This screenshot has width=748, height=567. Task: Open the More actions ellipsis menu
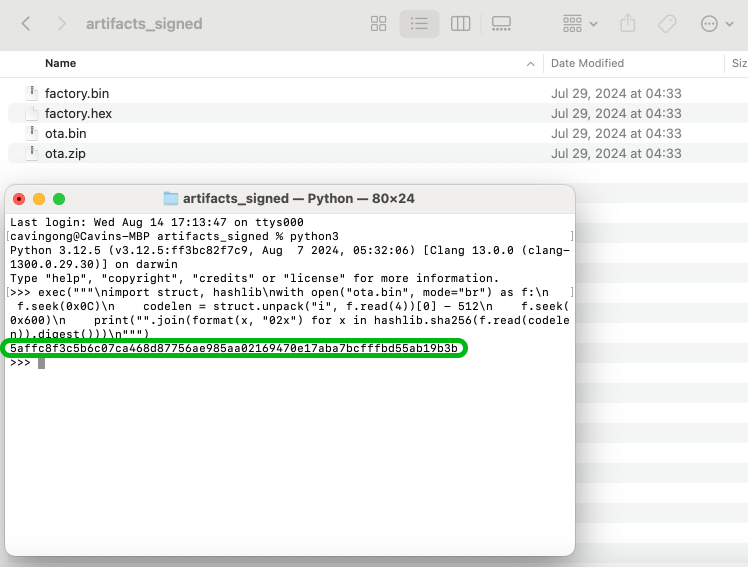(716, 23)
